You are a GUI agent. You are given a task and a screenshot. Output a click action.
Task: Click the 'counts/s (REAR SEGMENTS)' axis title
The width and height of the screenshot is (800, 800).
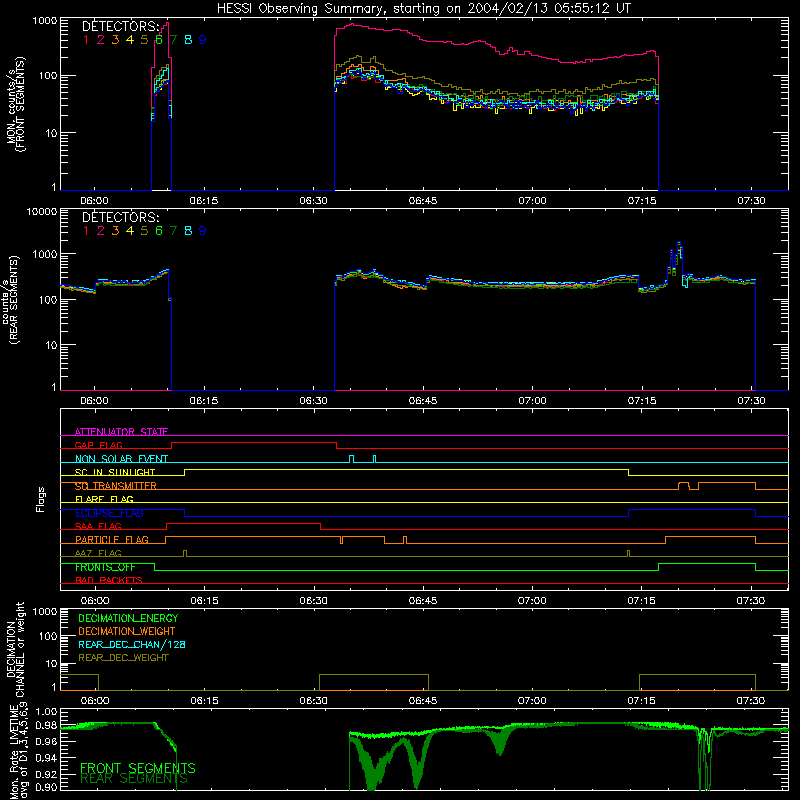click(11, 300)
